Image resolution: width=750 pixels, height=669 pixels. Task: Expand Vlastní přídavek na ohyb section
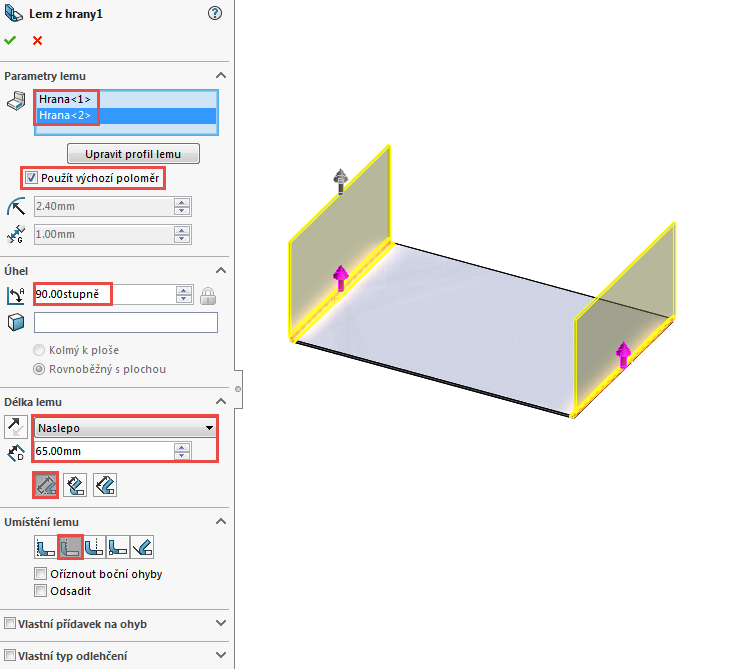point(221,623)
